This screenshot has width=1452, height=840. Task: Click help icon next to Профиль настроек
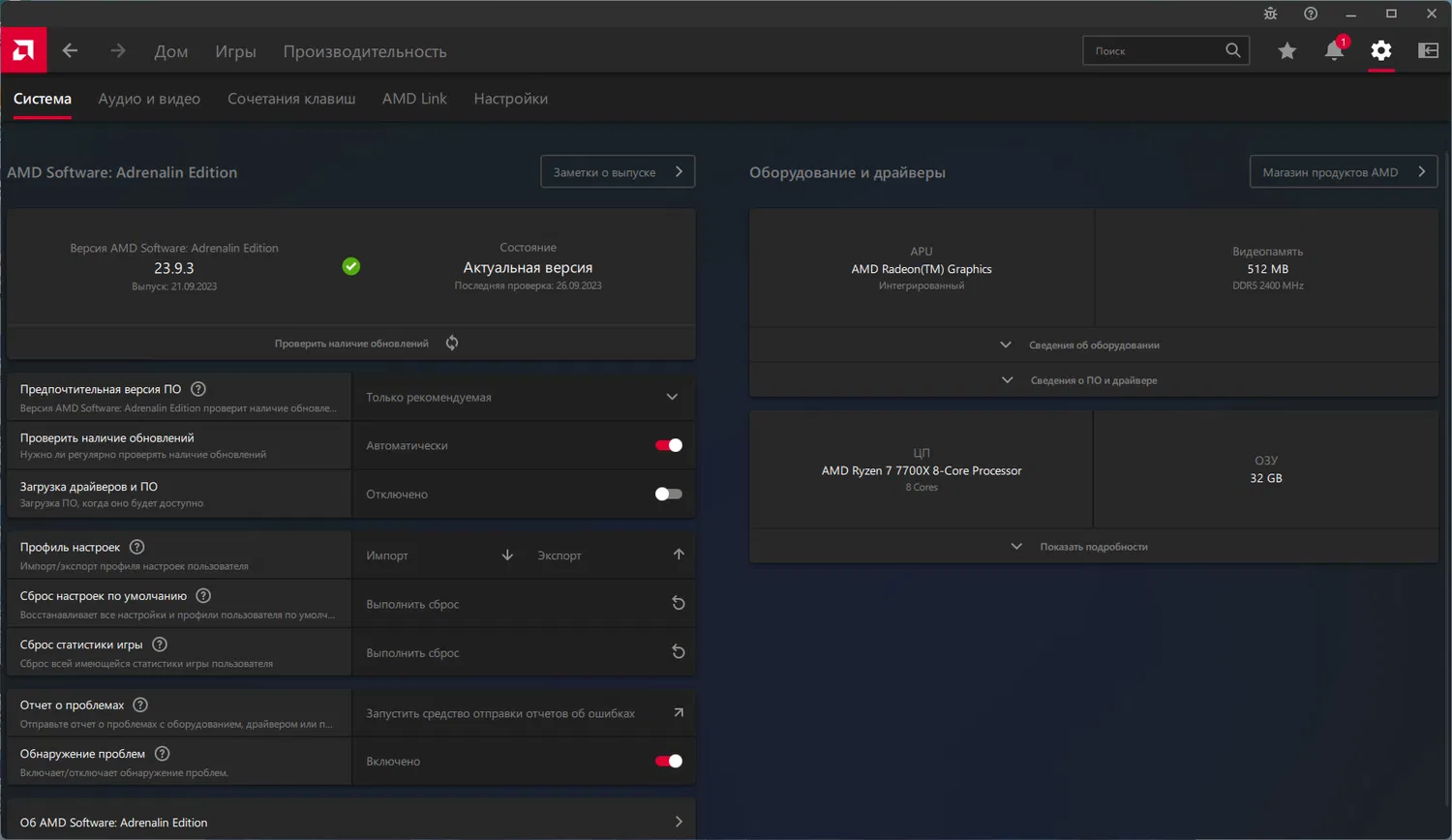137,547
